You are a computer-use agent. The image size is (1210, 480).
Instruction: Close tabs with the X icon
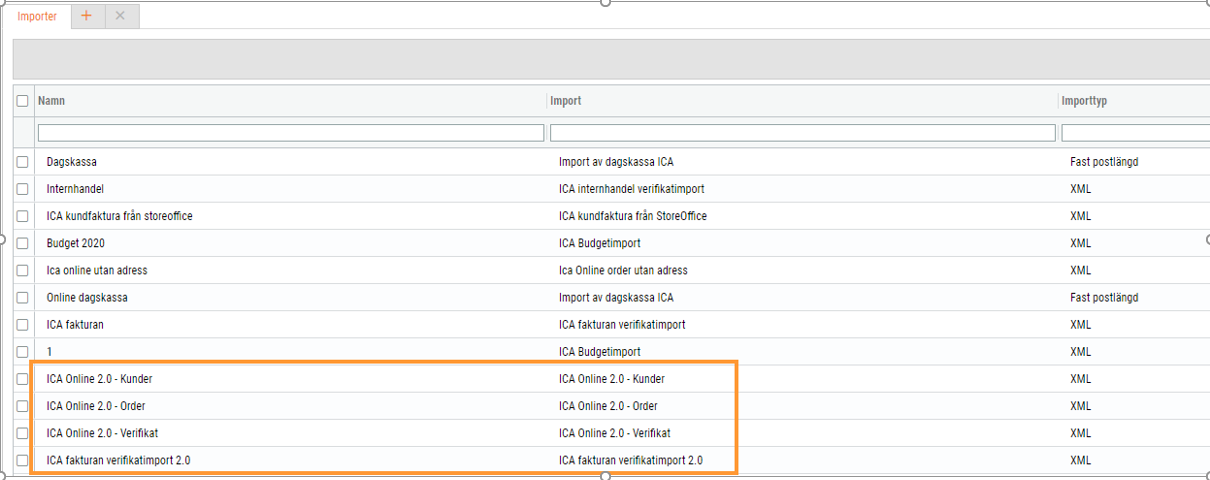click(121, 16)
